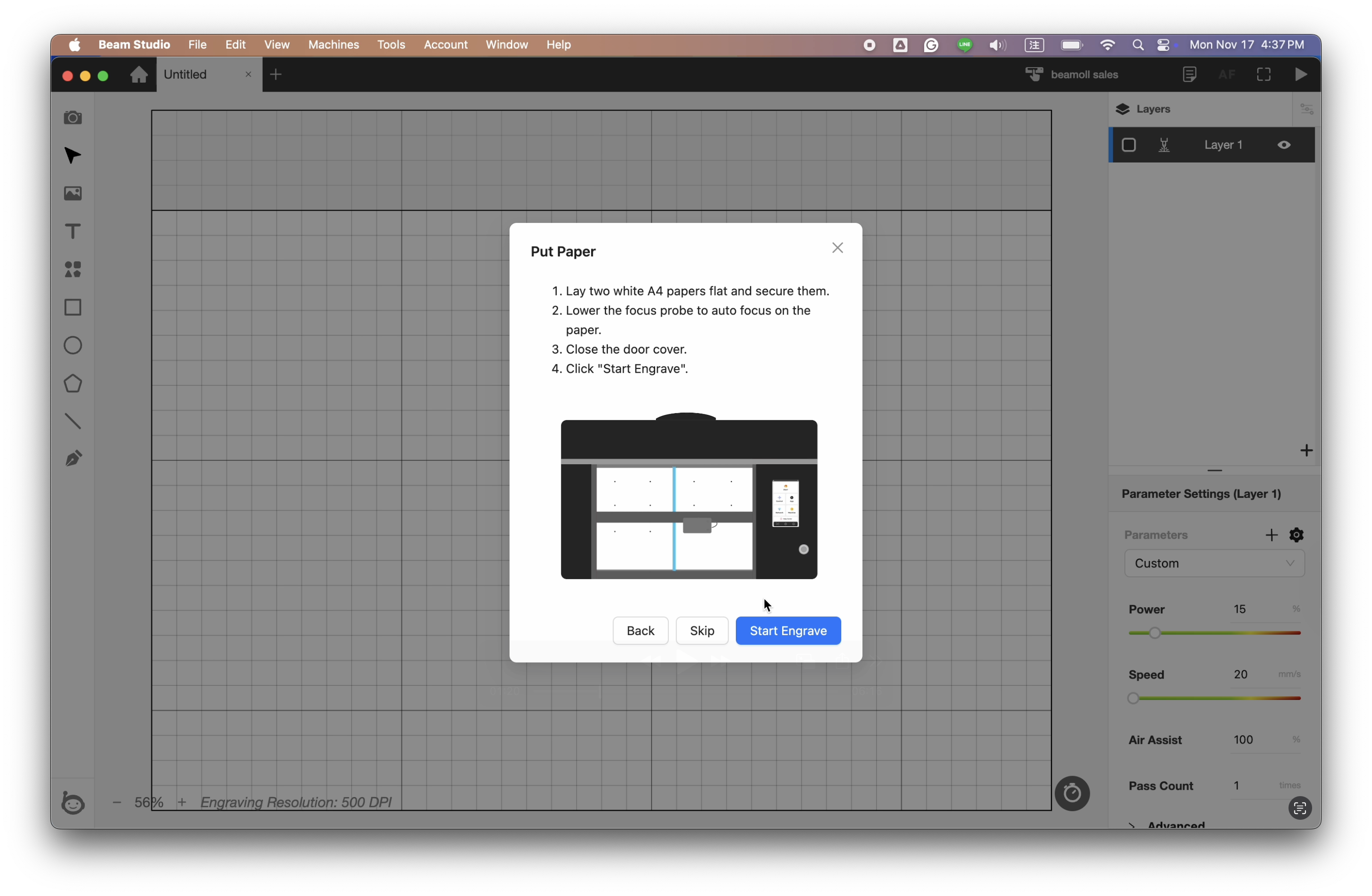Open the Wi-Fi status menu
This screenshot has width=1372, height=896.
tap(1107, 45)
